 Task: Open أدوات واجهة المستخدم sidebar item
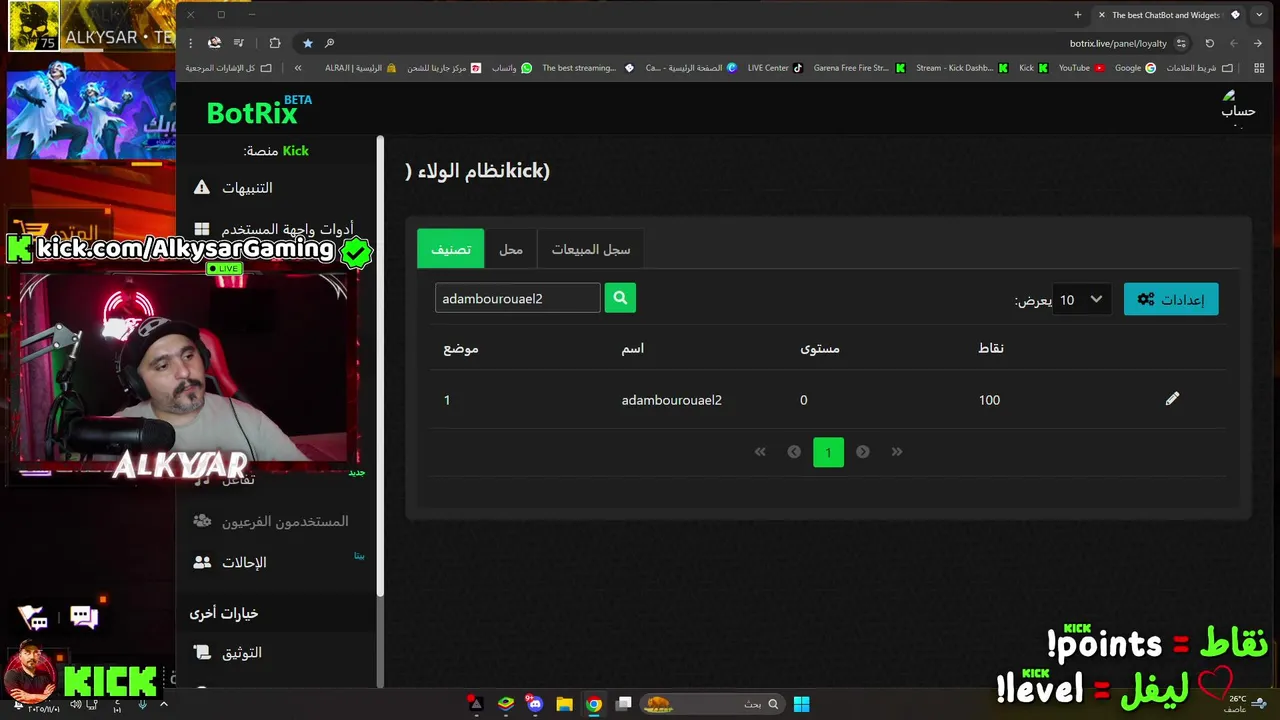coord(287,229)
